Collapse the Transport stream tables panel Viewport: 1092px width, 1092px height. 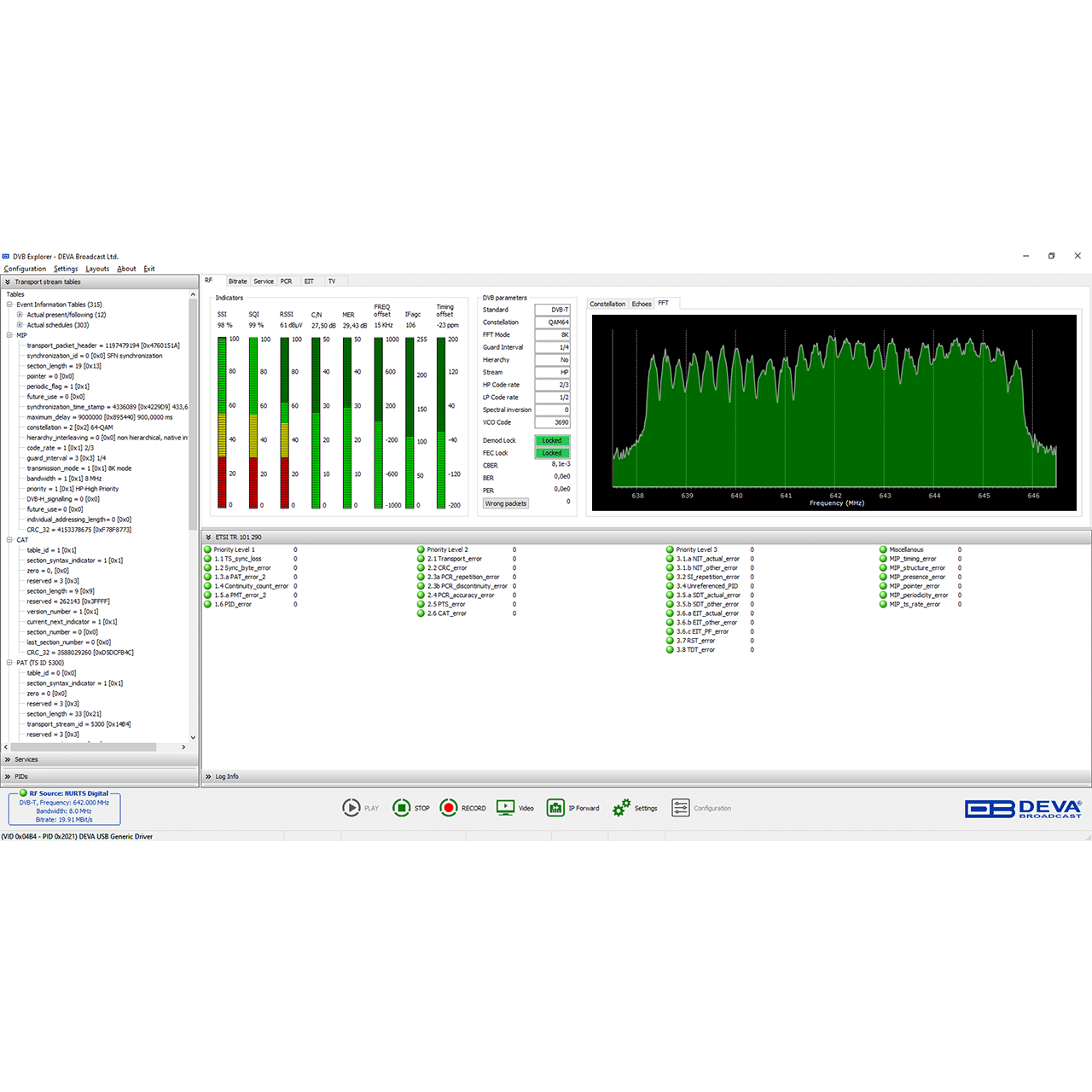(8, 282)
